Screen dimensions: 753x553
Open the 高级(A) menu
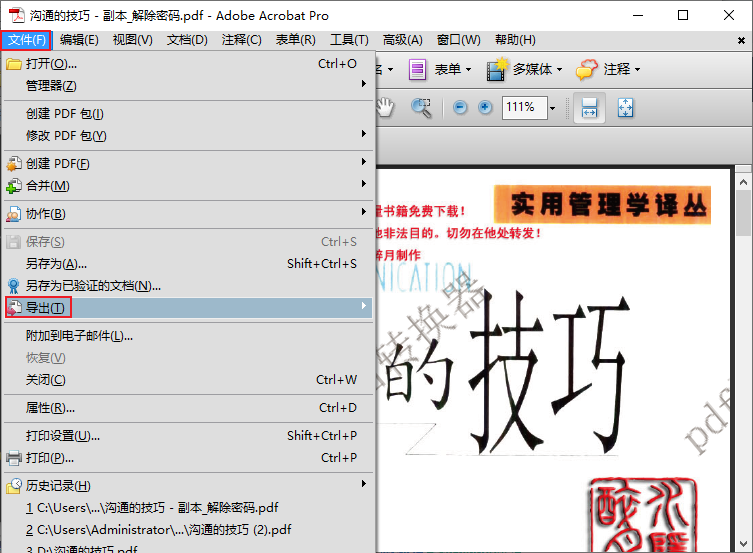pos(402,40)
